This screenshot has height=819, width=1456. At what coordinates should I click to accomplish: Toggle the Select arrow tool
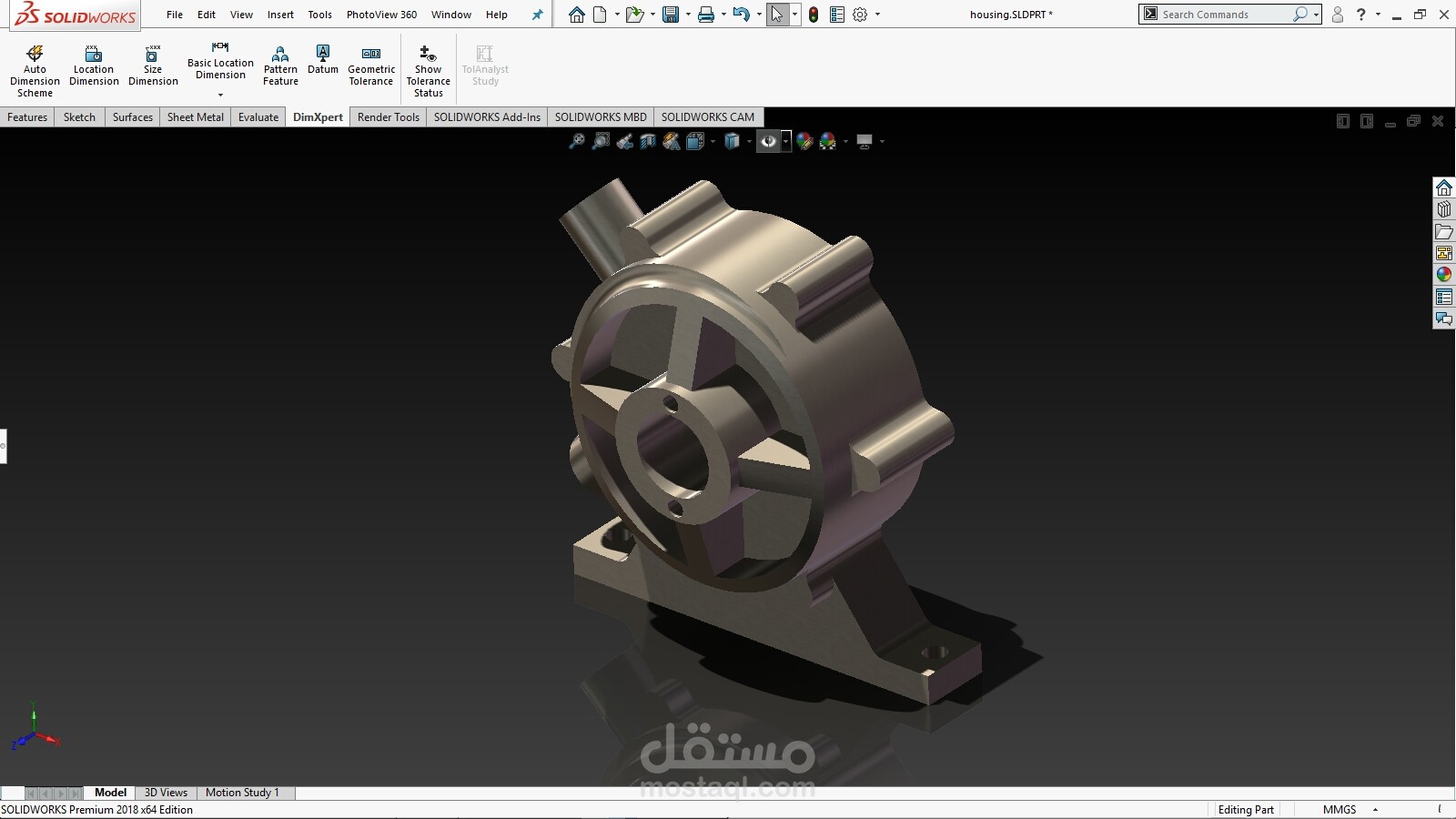pos(777,15)
